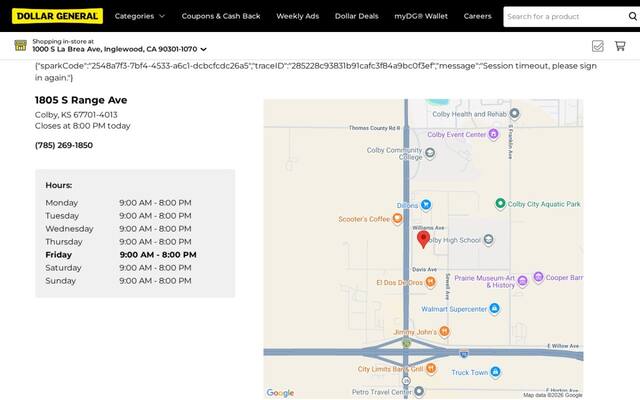Click the Map data Google attribution
This screenshot has height=400, width=640.
(553, 395)
